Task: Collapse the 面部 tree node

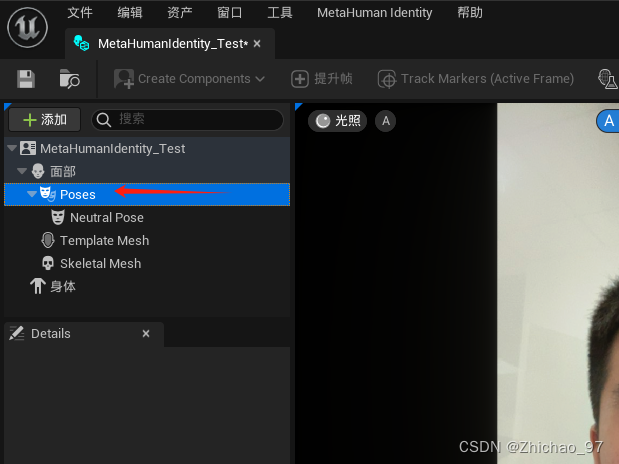Action: click(22, 171)
